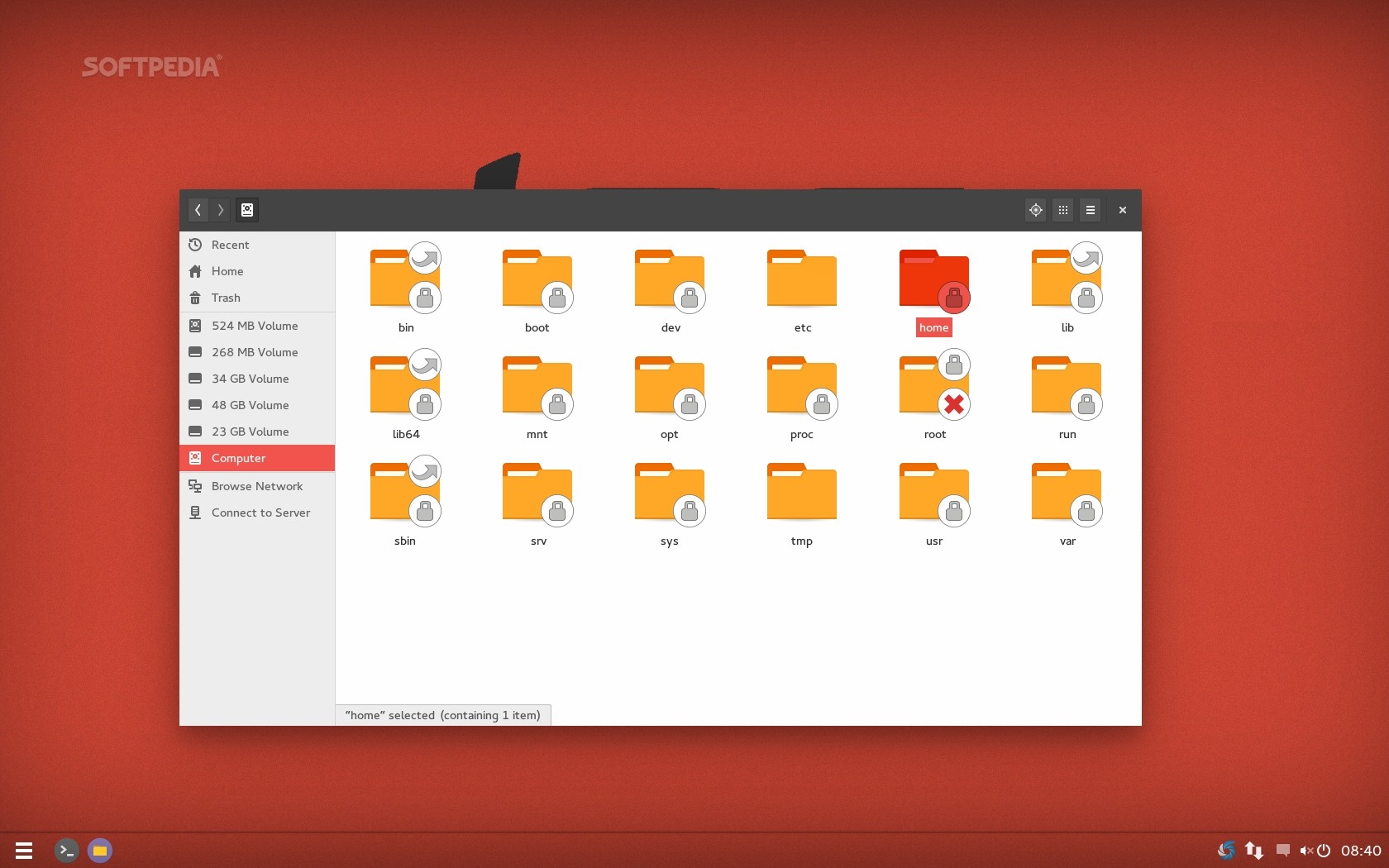Open Recent in the sidebar
Viewport: 1389px width, 868px height.
pos(257,245)
